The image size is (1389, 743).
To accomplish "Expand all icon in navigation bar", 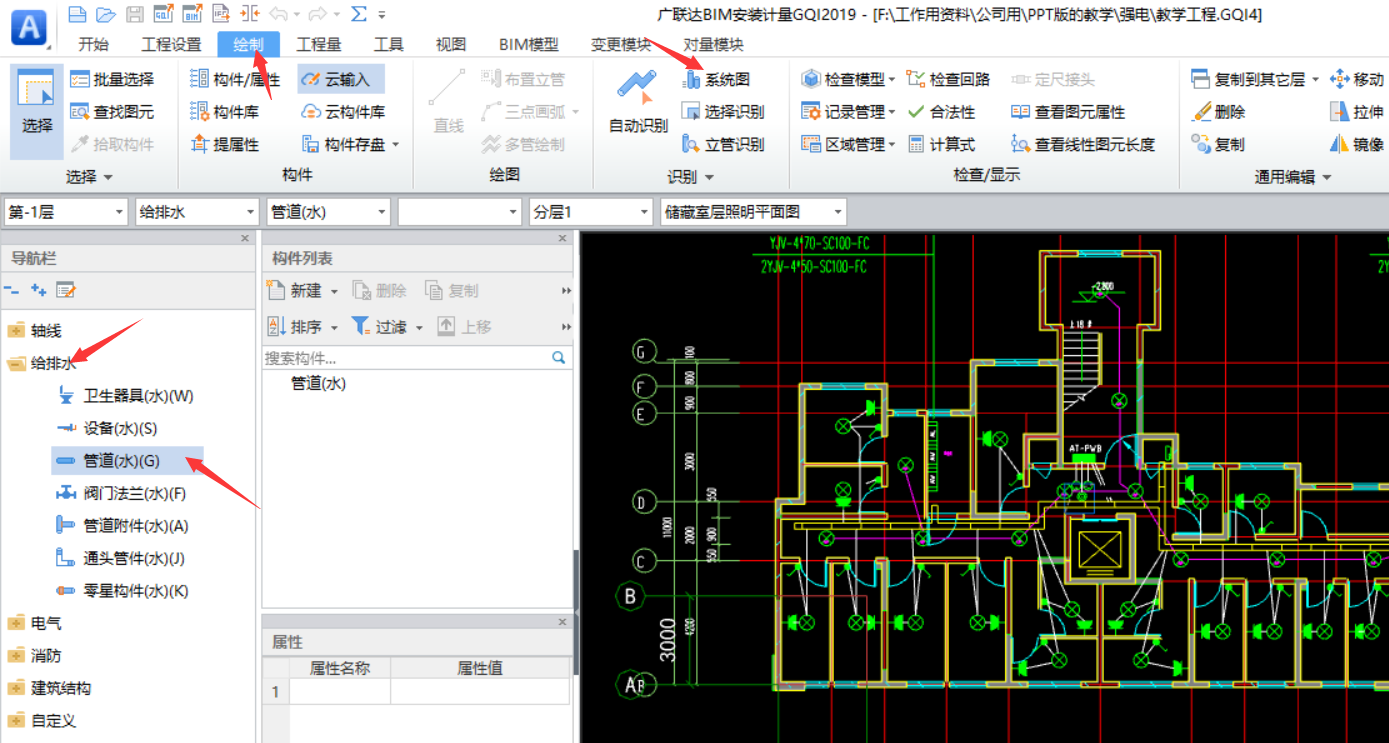I will pyautogui.click(x=39, y=290).
